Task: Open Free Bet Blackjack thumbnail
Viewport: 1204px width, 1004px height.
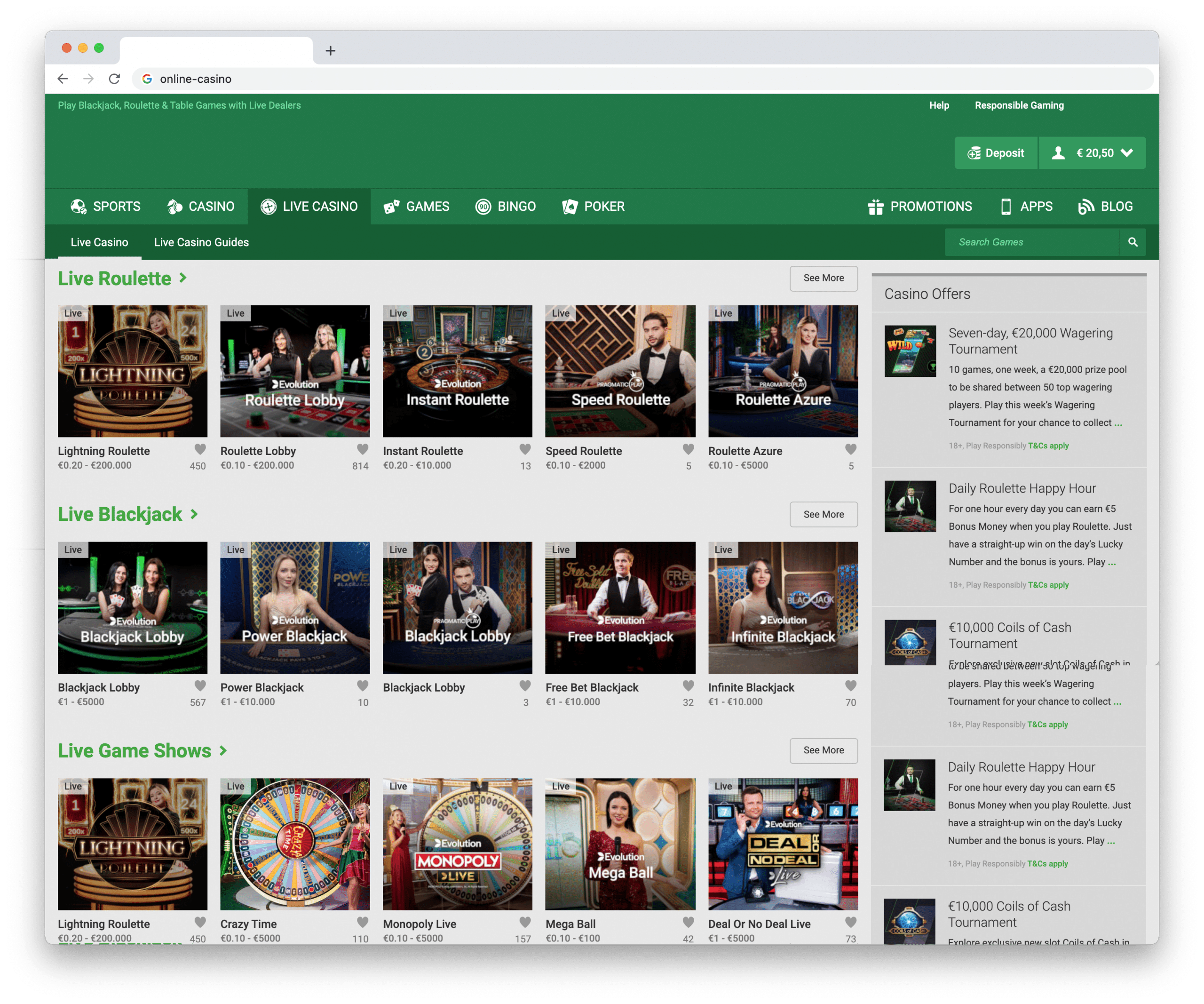Action: pos(620,608)
